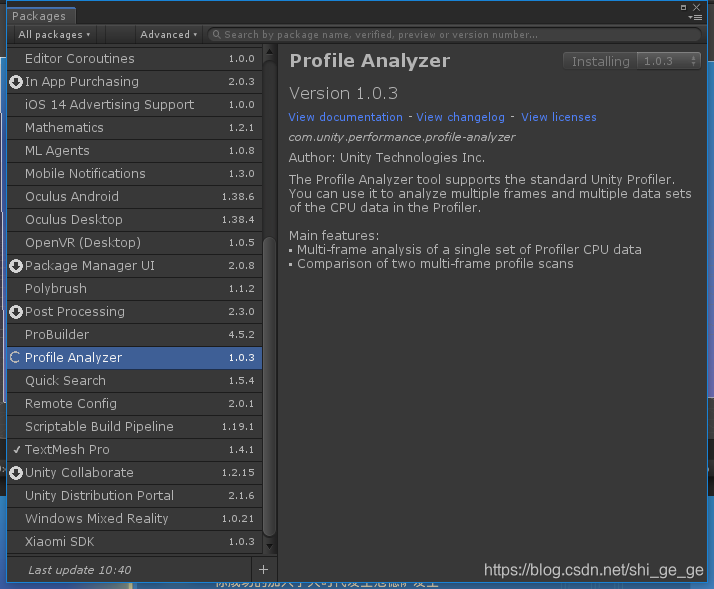Click the download icon beside In App Purchasing
Viewport: 714px width, 589px height.
[16, 82]
